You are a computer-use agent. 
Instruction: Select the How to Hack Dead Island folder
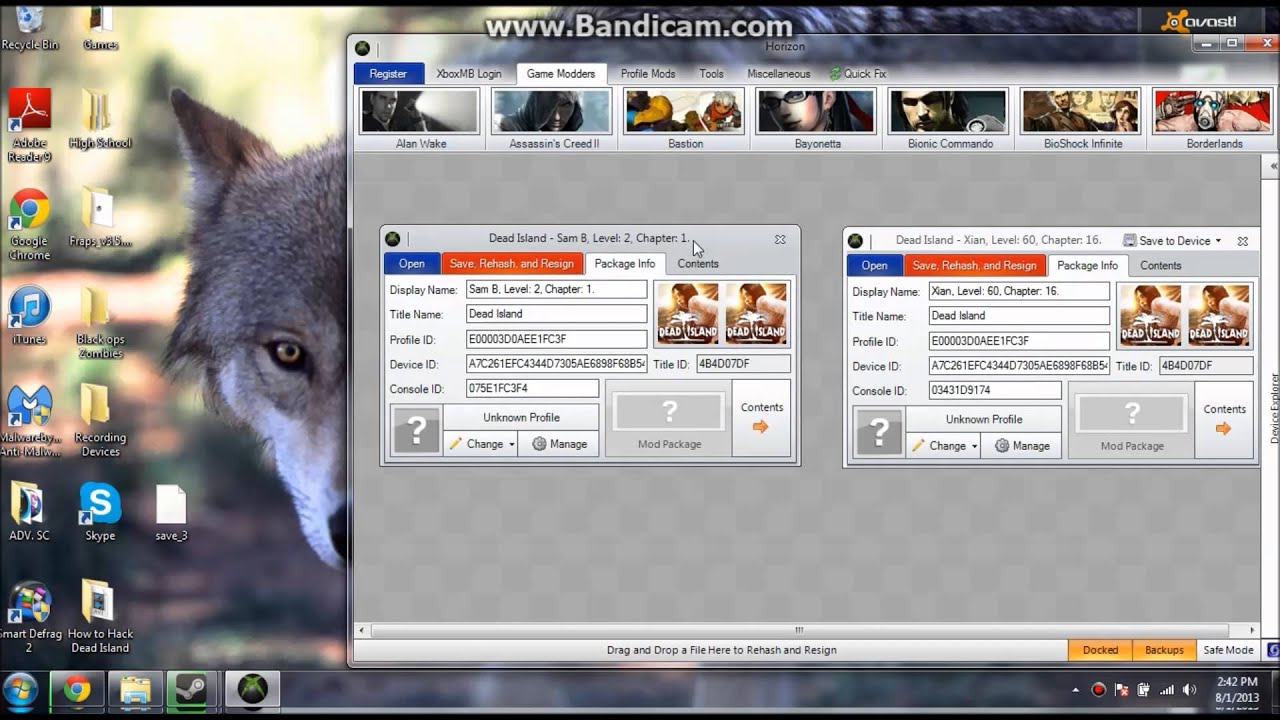(99, 616)
